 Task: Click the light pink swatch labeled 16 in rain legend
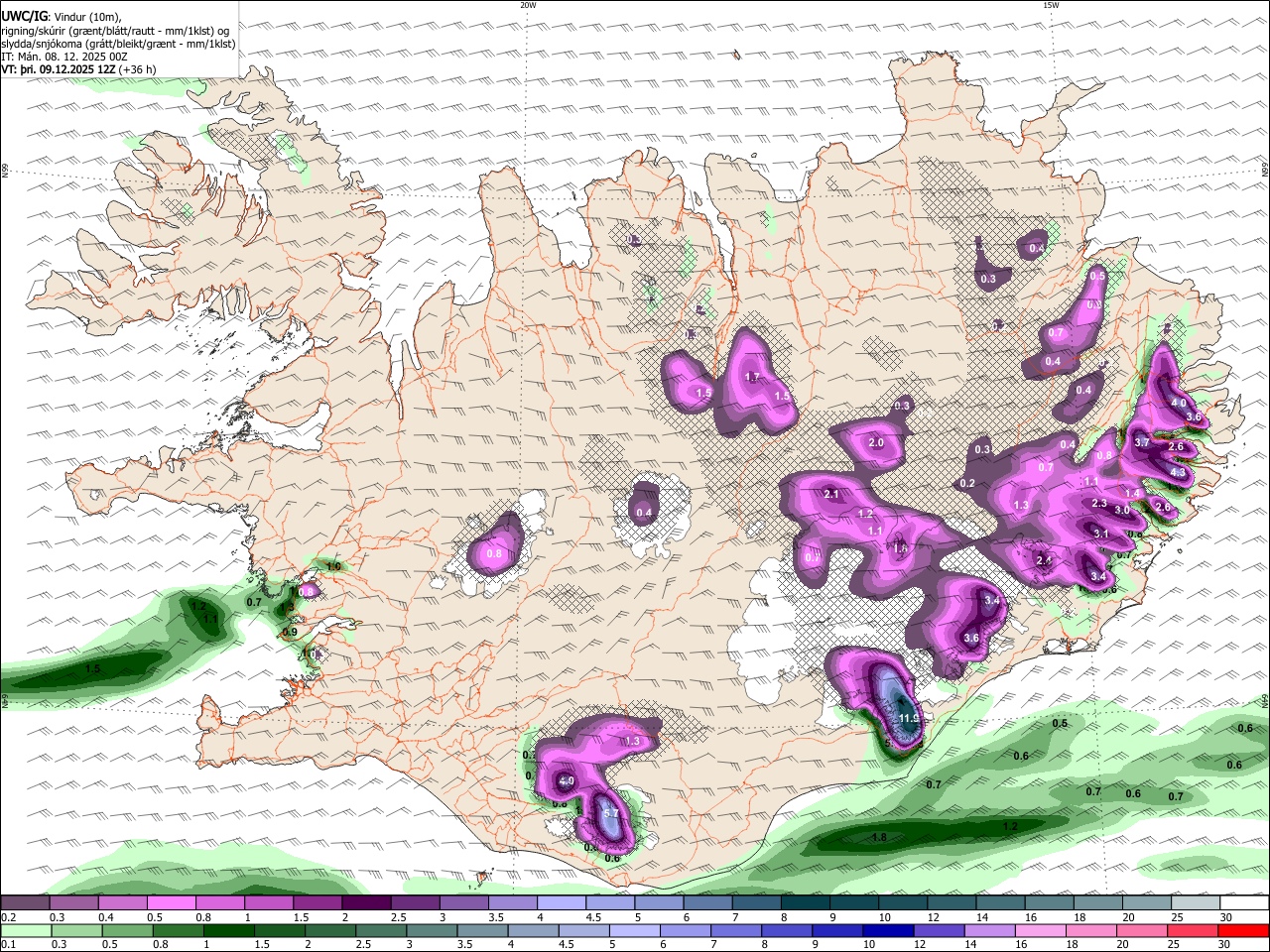1042,930
